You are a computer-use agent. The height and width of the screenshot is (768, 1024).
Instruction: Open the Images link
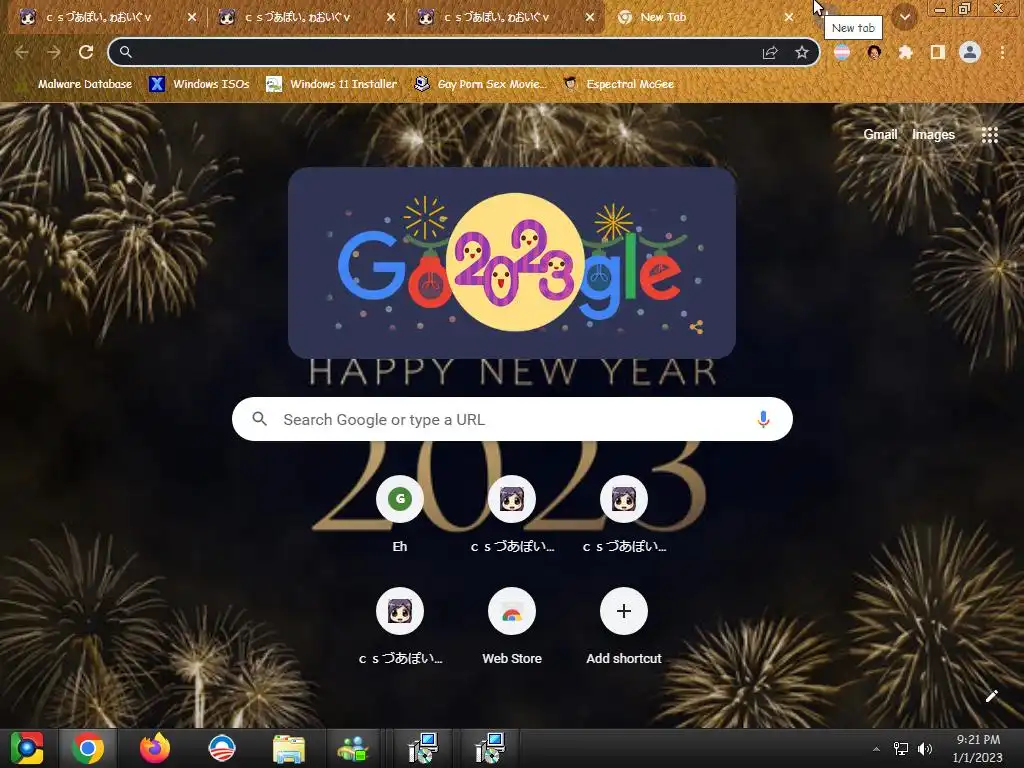pos(933,135)
